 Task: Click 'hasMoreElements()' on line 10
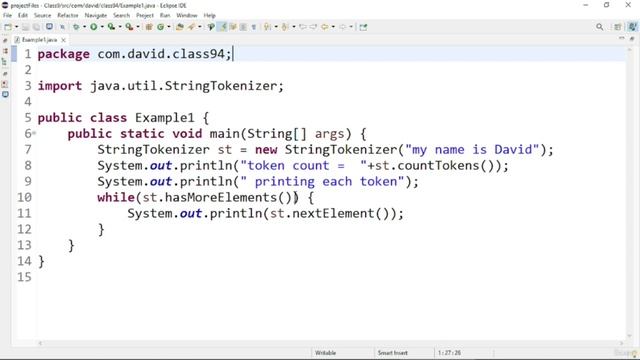[x=228, y=198]
